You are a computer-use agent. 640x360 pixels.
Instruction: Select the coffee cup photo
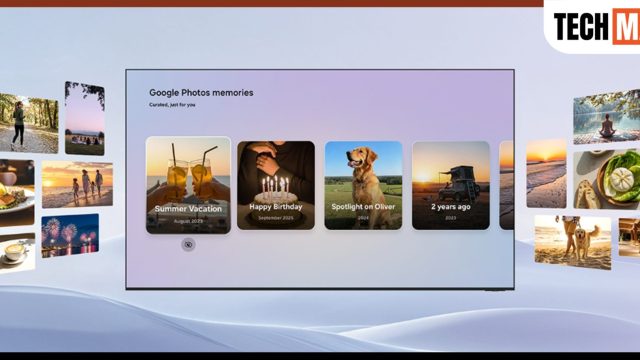tap(17, 252)
